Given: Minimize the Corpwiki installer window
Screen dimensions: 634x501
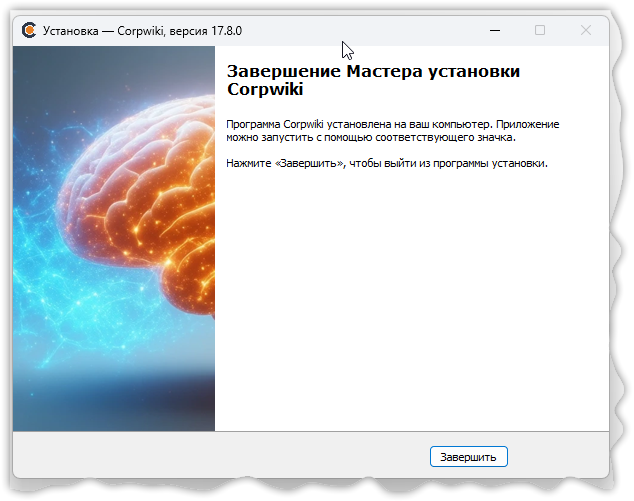Looking at the screenshot, I should click(x=494, y=30).
